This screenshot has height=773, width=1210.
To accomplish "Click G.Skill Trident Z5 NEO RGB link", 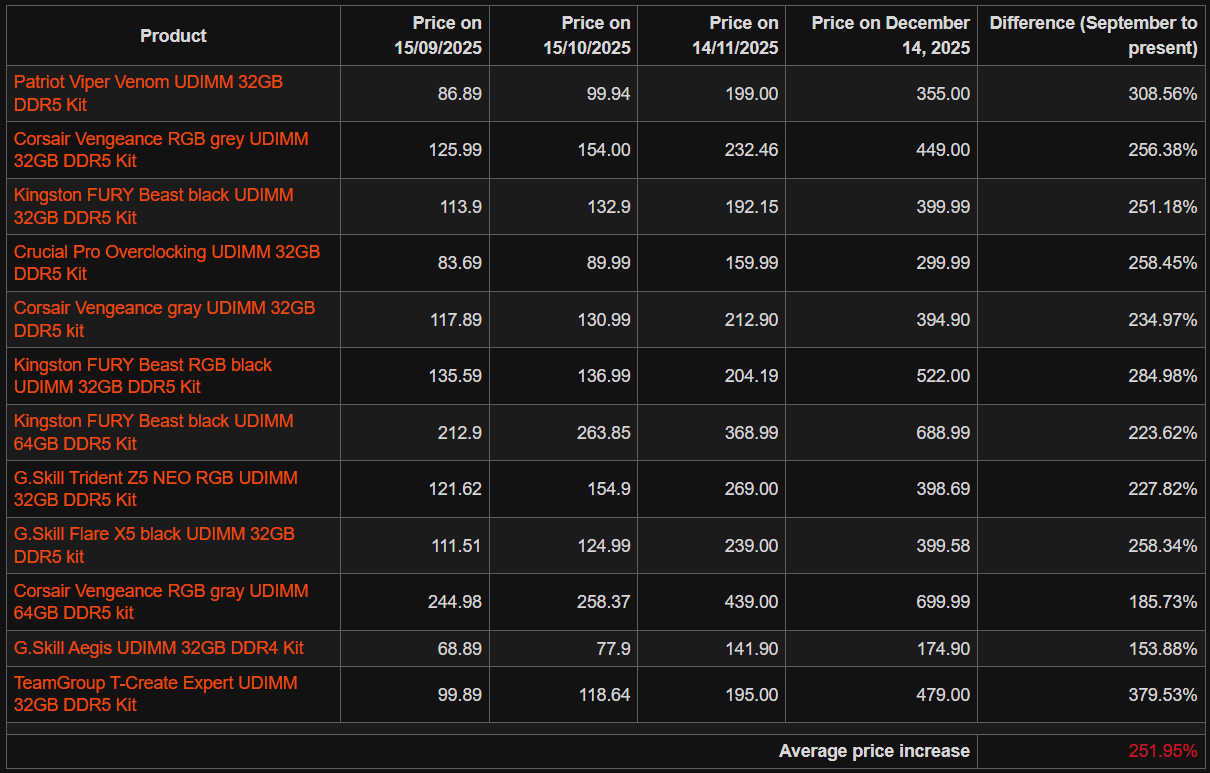I will [x=156, y=478].
